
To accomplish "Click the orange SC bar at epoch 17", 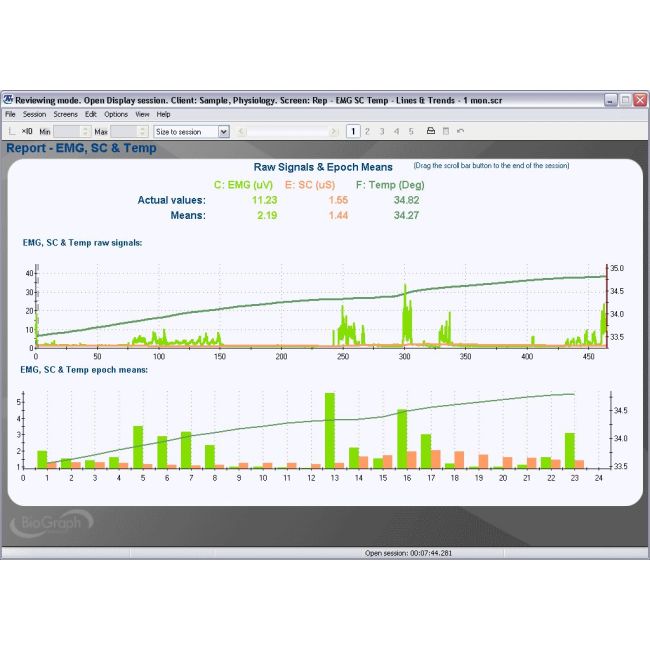I will tap(436, 459).
